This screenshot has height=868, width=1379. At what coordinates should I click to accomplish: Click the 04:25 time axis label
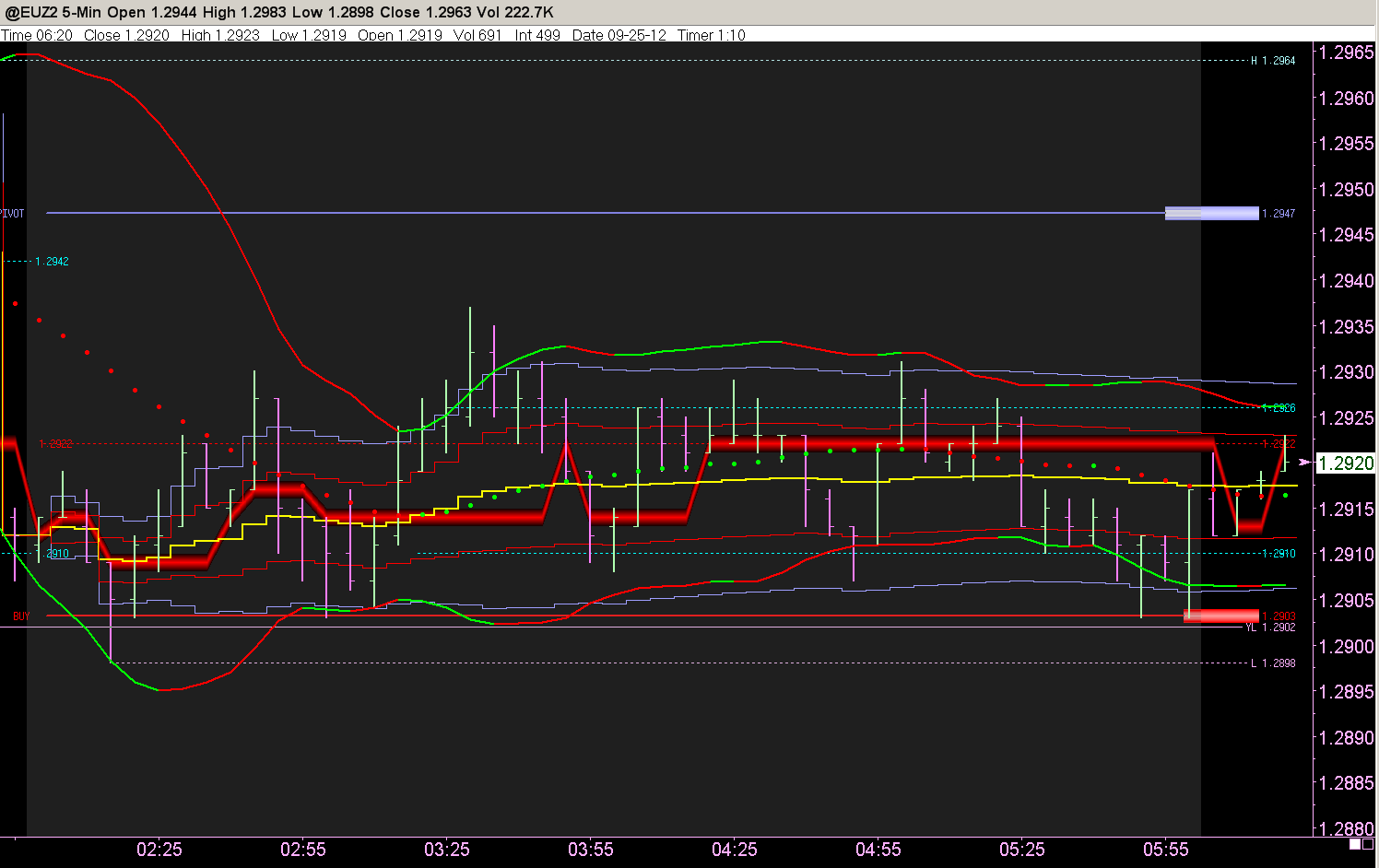coord(735,850)
